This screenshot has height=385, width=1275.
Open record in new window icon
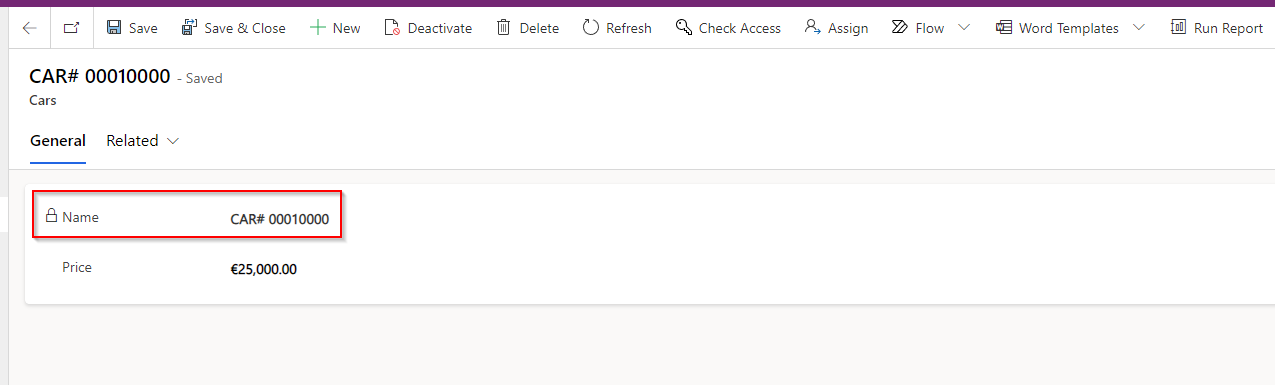click(x=71, y=28)
